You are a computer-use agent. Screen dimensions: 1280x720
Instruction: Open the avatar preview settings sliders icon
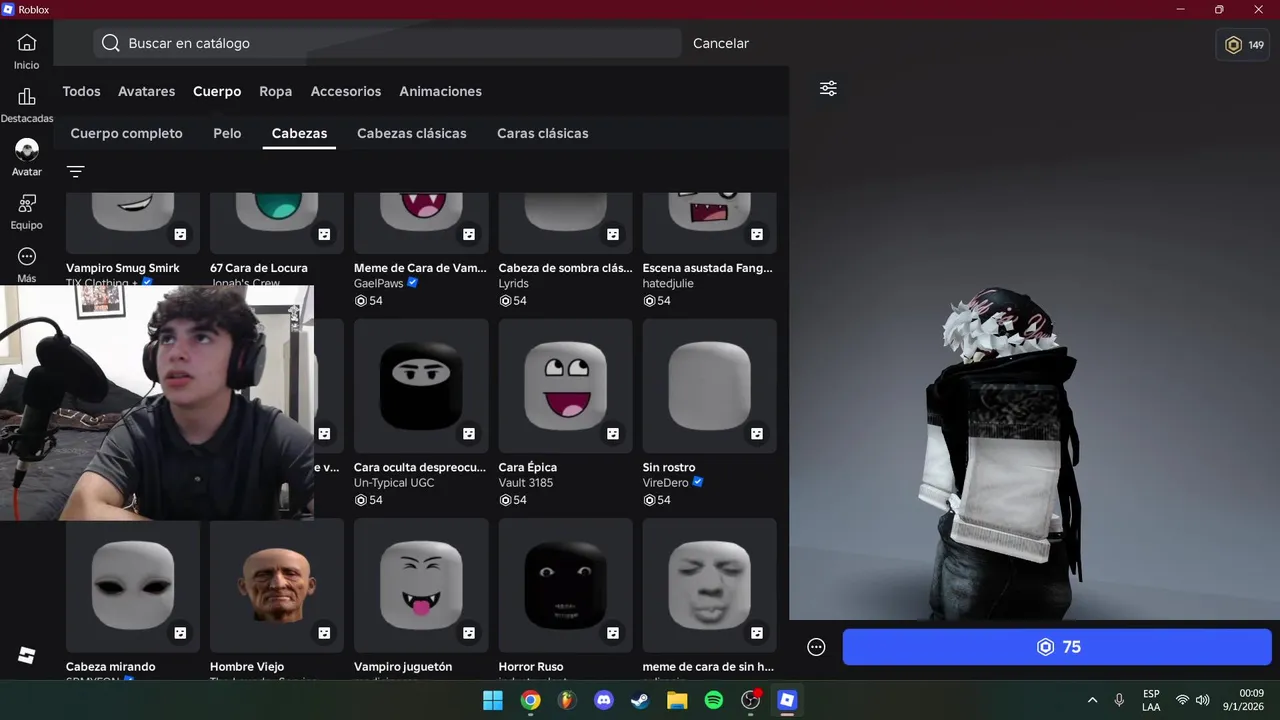(x=828, y=89)
